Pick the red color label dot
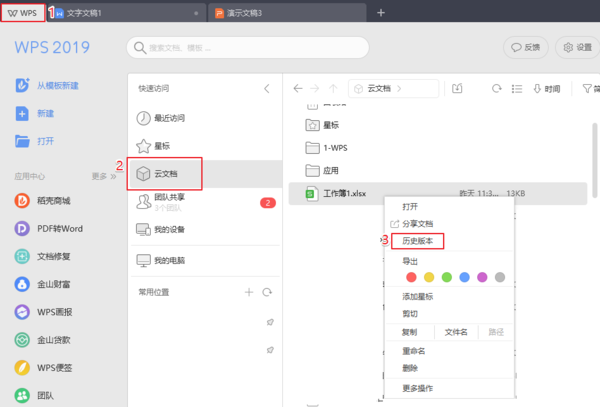Viewport: 600px width, 407px height. (409, 277)
